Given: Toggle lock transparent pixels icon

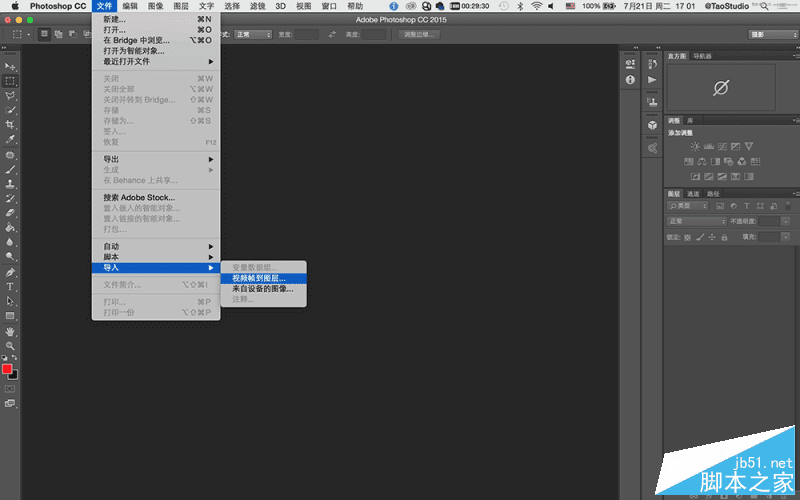Looking at the screenshot, I should [687, 237].
